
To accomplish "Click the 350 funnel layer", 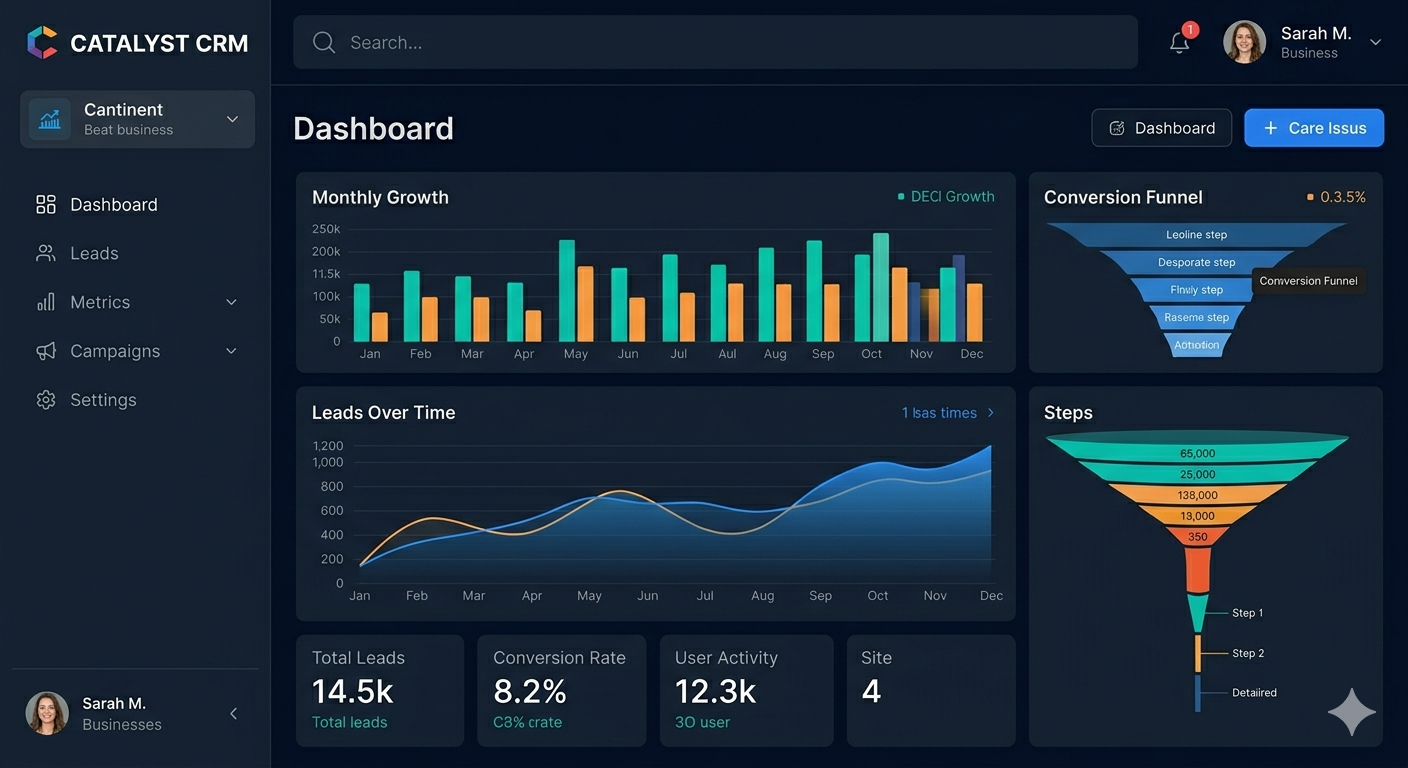I will (x=1197, y=537).
